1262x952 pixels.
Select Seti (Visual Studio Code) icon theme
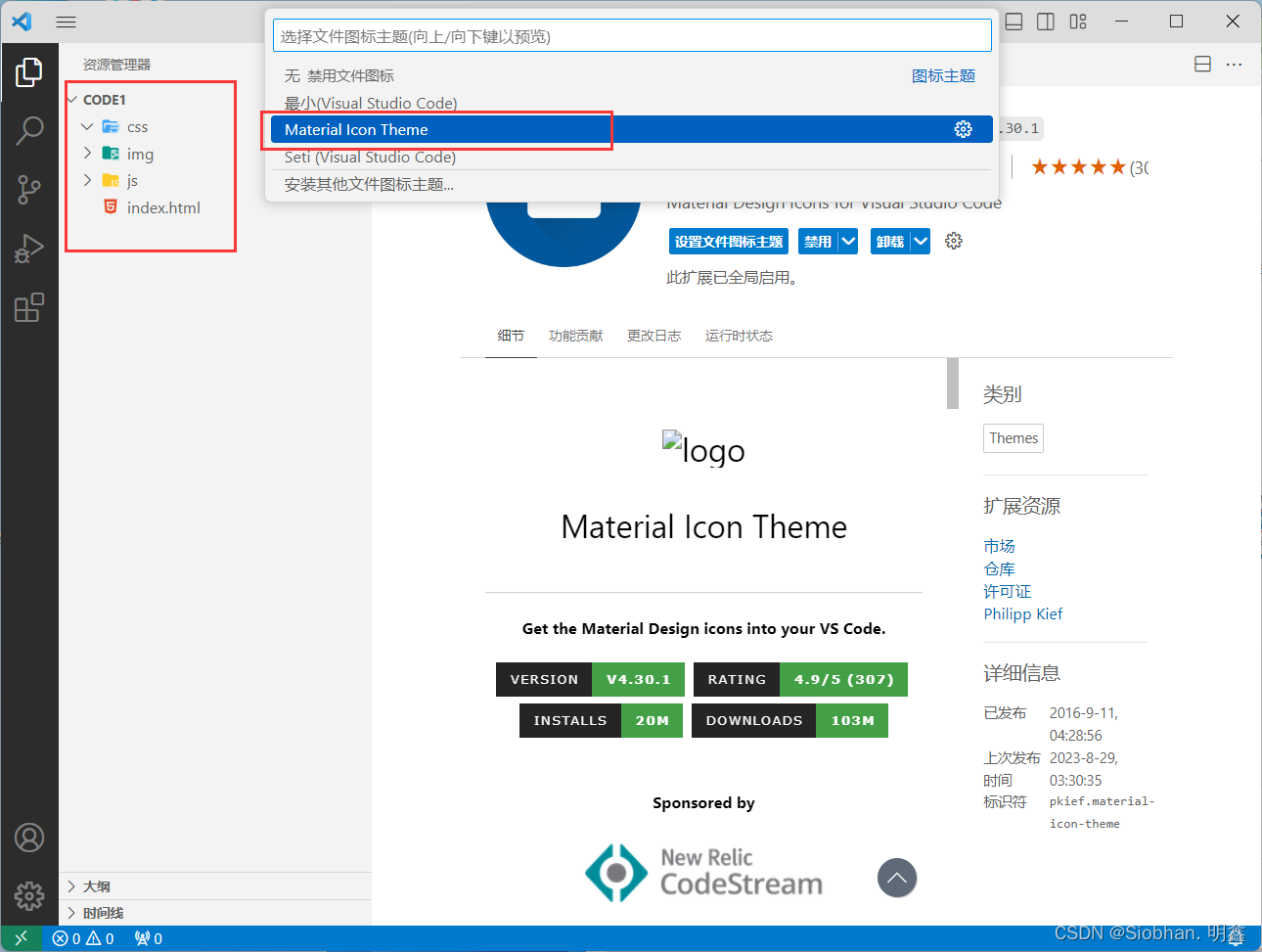tap(370, 157)
